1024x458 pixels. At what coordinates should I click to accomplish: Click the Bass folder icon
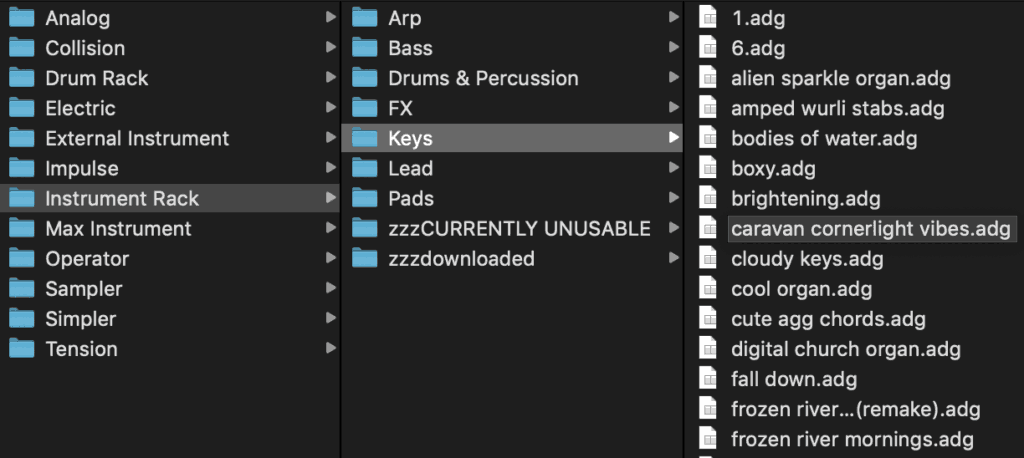[364, 48]
